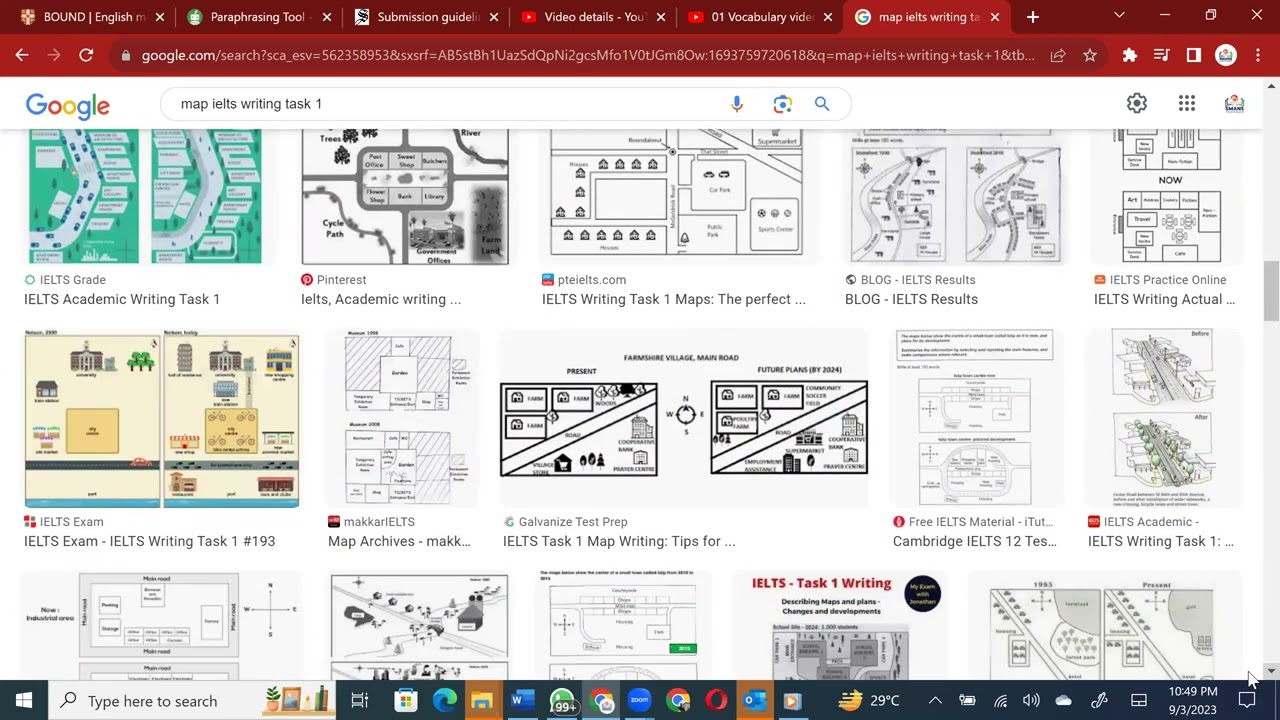Reload the Google search page
The height and width of the screenshot is (720, 1280).
86,56
